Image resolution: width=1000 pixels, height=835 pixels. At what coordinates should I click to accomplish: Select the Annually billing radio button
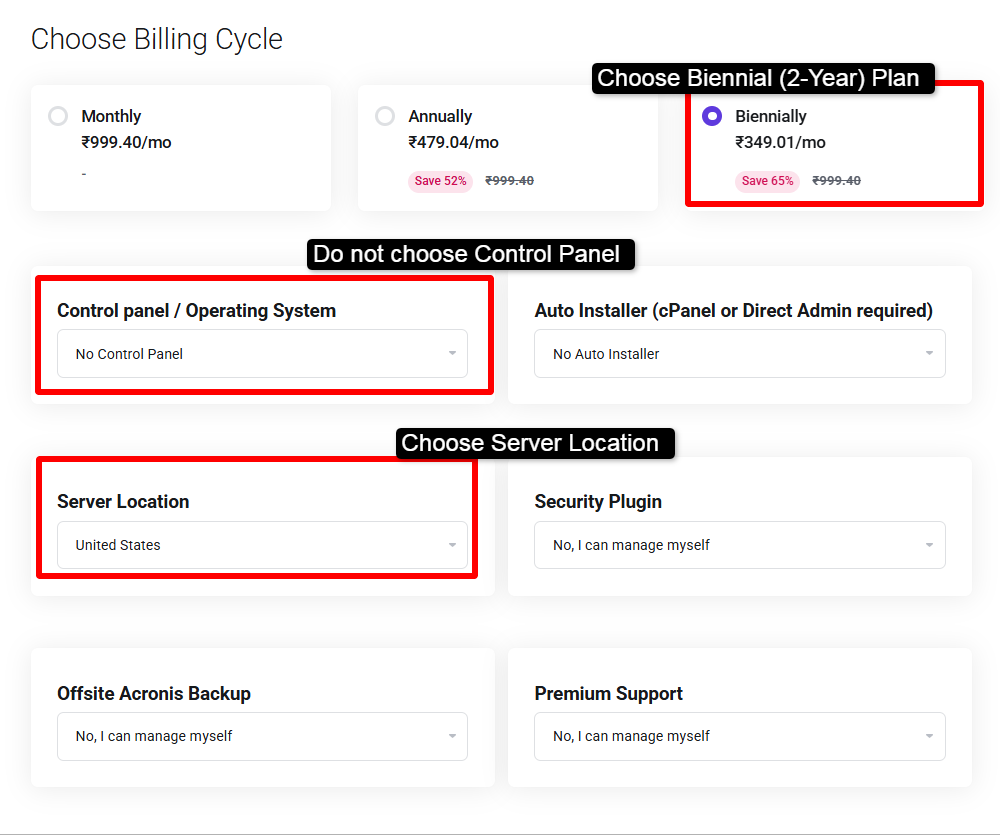385,116
